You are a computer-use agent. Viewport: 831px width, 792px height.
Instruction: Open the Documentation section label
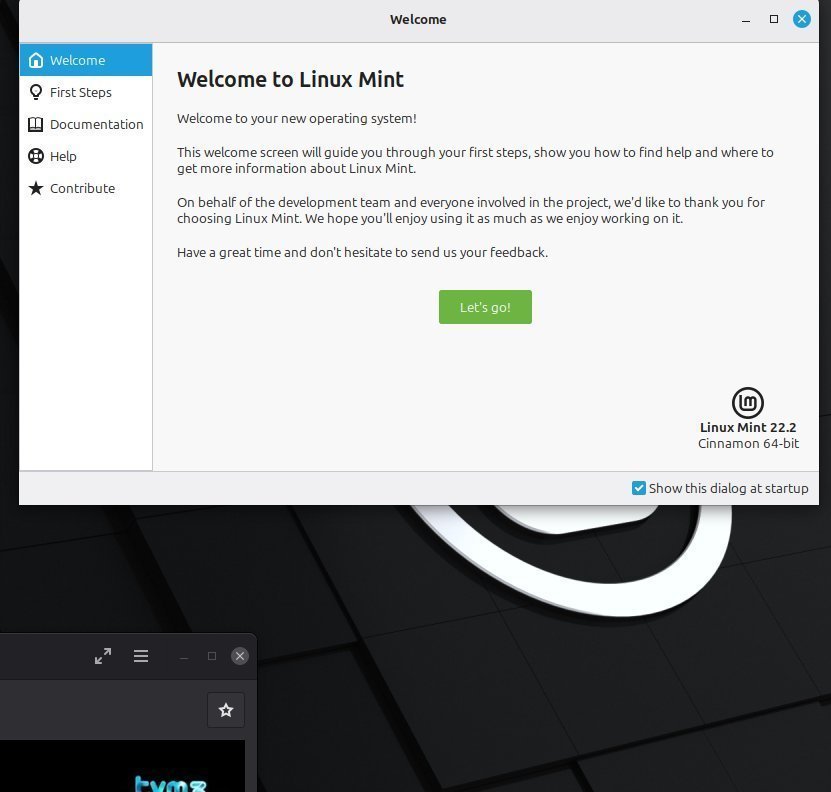tap(97, 124)
